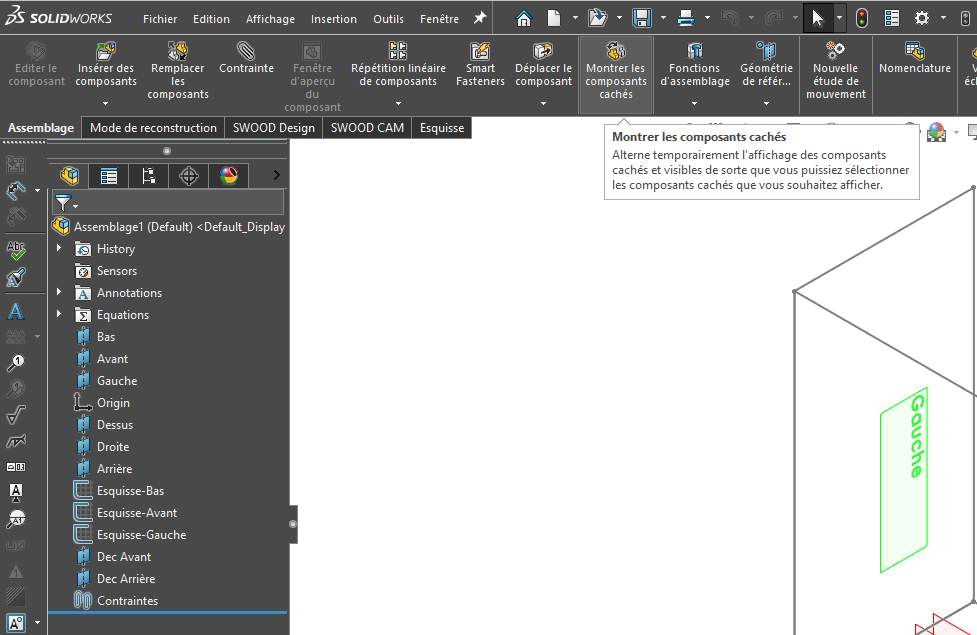
Task: Pin the menu bar with the pushpin
Action: [480, 18]
